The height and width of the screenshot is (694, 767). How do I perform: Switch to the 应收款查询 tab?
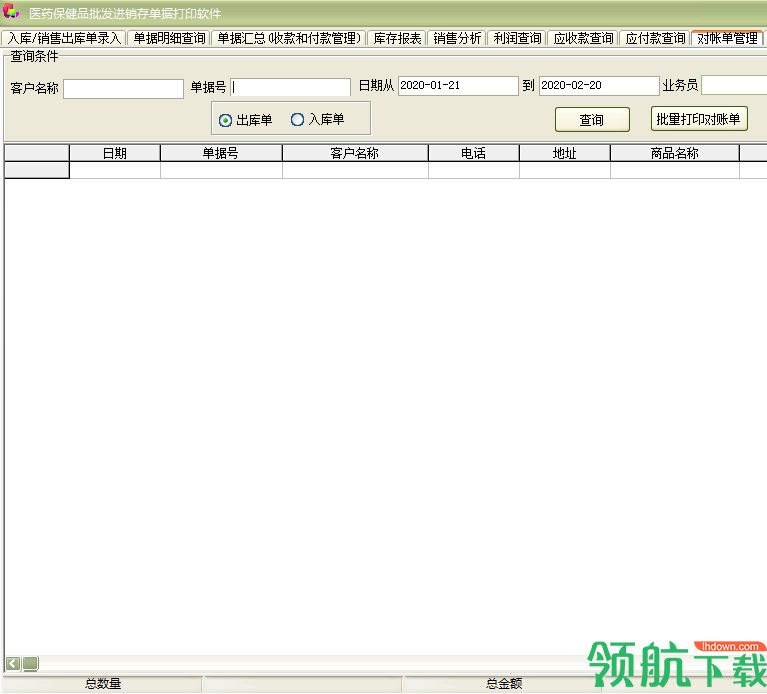[583, 38]
